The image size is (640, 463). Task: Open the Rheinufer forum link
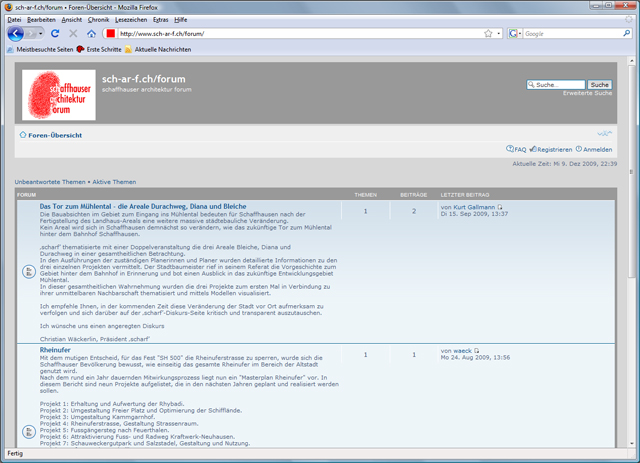click(58, 350)
